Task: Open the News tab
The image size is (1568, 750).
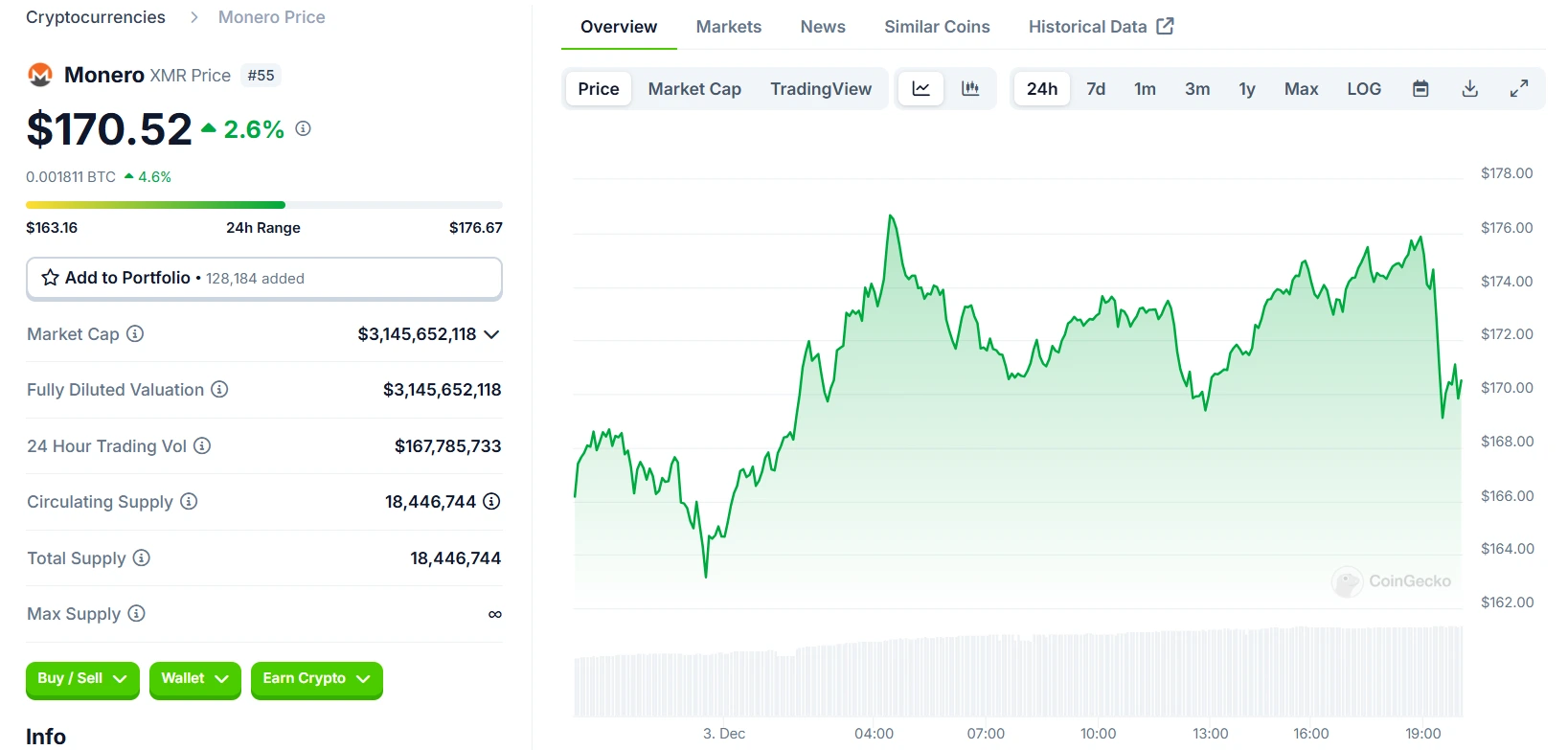Action: click(x=823, y=27)
